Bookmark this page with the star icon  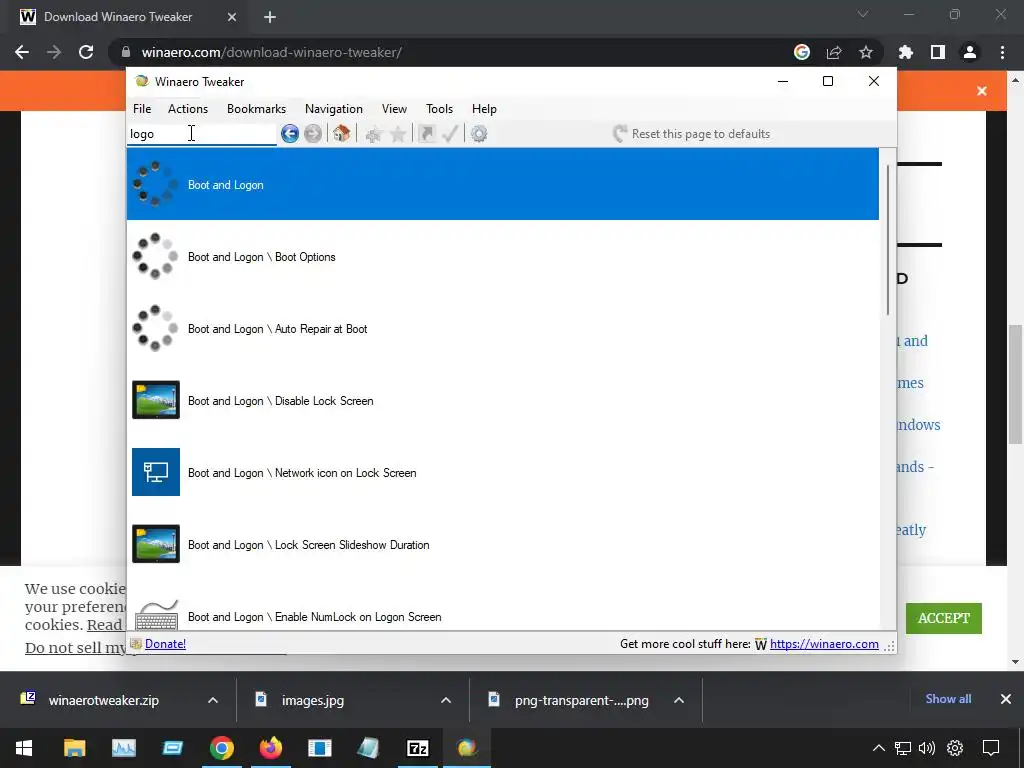[866, 52]
